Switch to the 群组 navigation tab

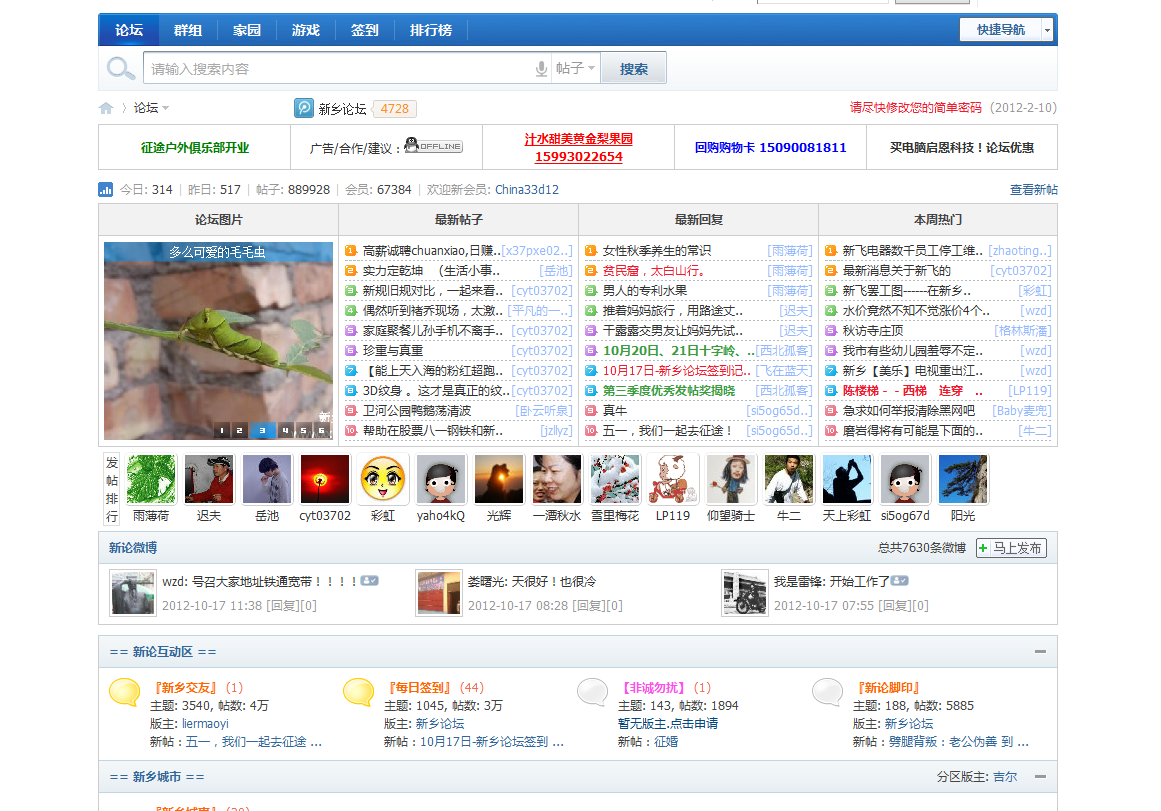187,29
